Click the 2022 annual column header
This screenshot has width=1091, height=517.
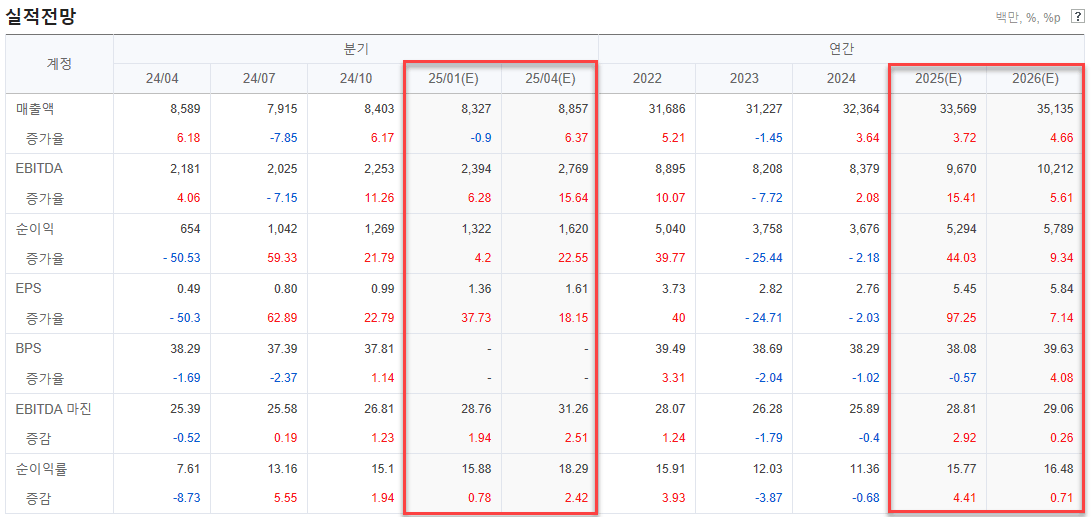(x=647, y=78)
